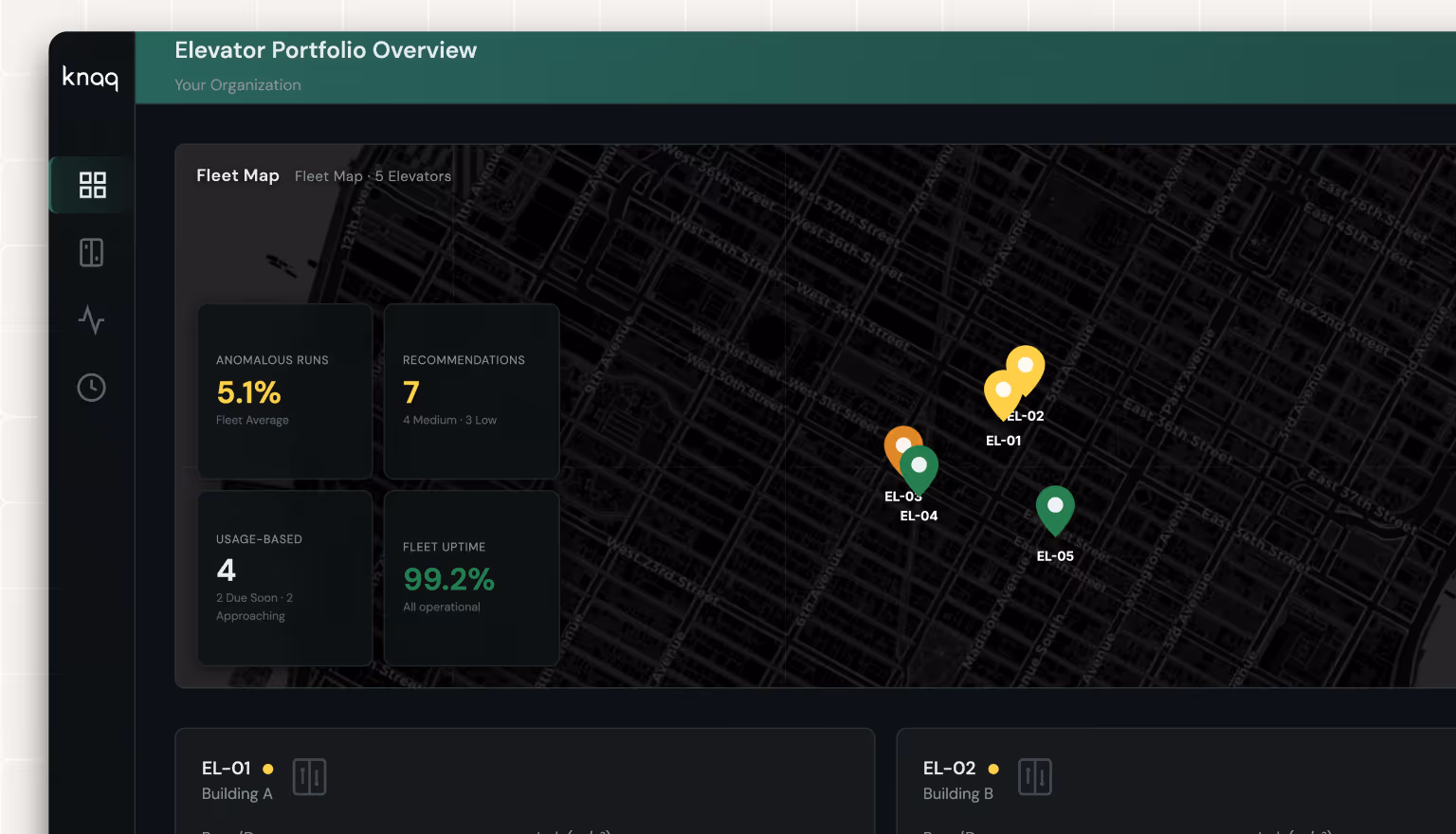Open the Fleet Uptime 99.2% card
The height and width of the screenshot is (834, 1456).
pos(471,578)
